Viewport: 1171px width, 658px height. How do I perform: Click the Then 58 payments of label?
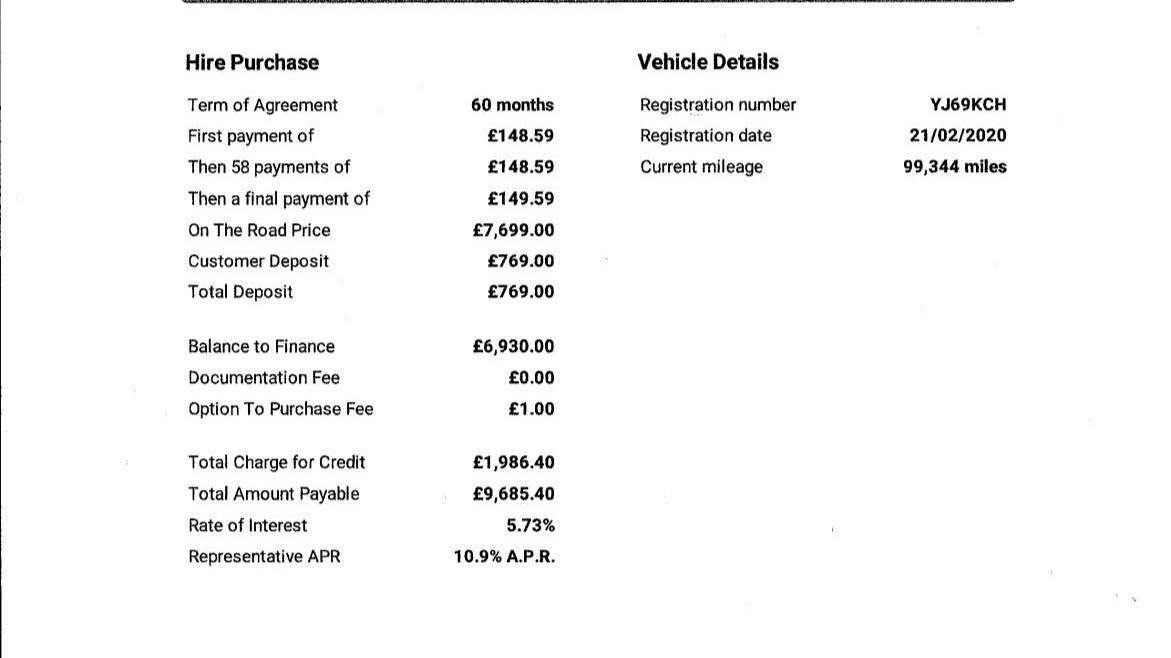pyautogui.click(x=269, y=167)
